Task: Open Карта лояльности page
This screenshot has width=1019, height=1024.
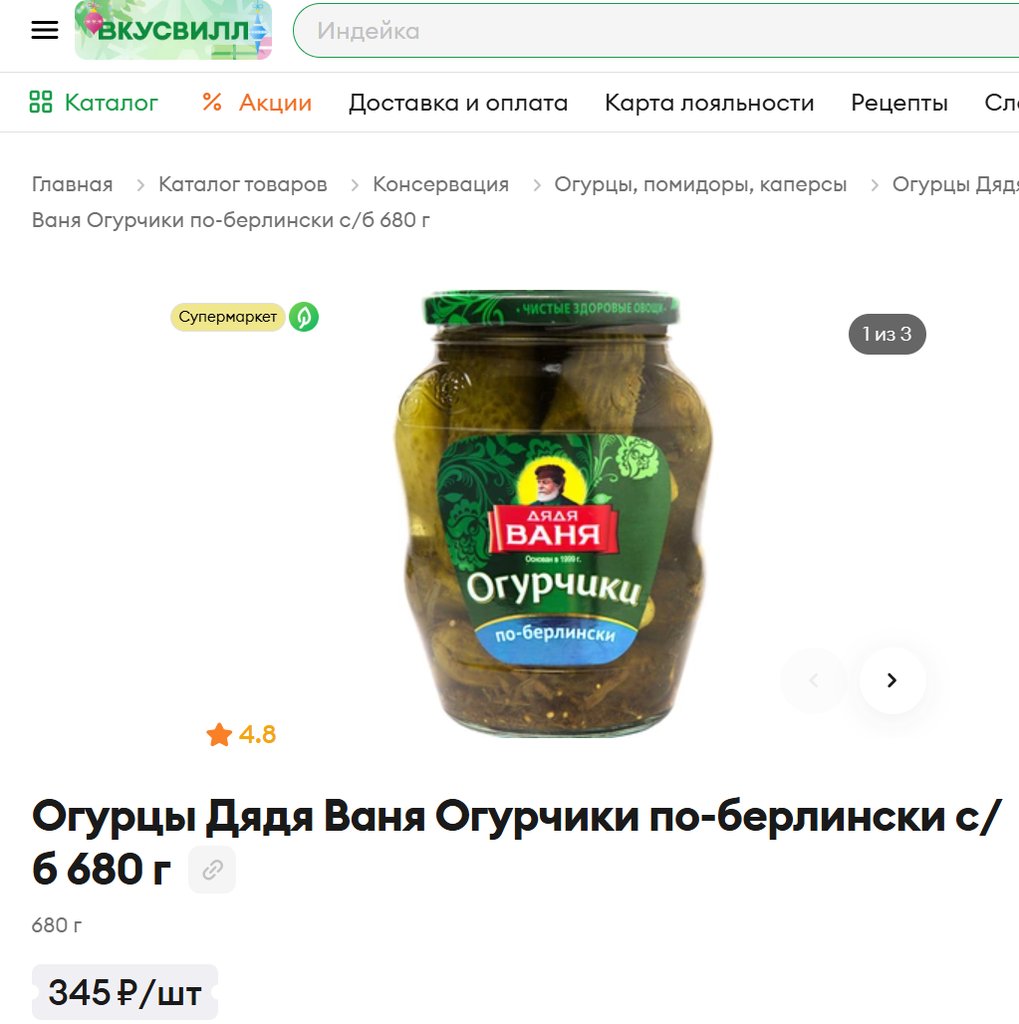Action: (x=709, y=103)
